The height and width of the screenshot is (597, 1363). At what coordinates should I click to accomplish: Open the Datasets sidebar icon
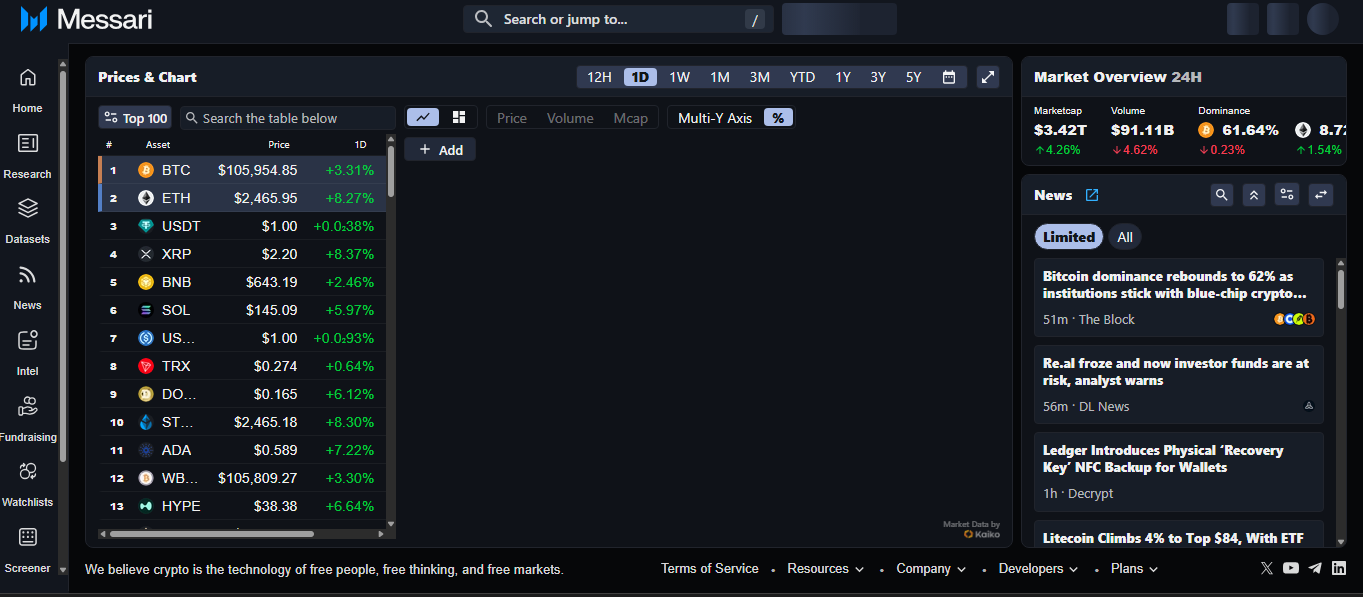coord(28,208)
